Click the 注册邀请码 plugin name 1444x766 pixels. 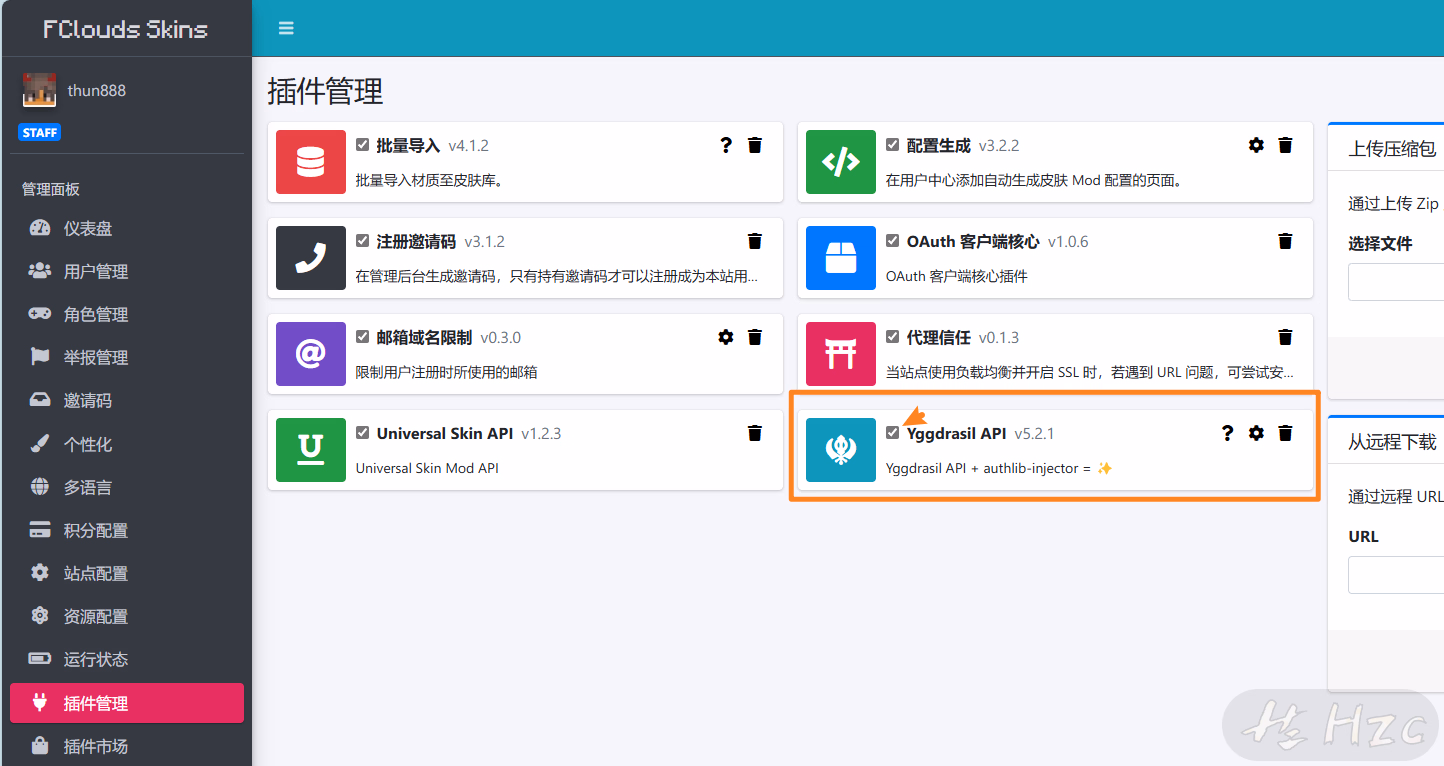click(x=416, y=241)
